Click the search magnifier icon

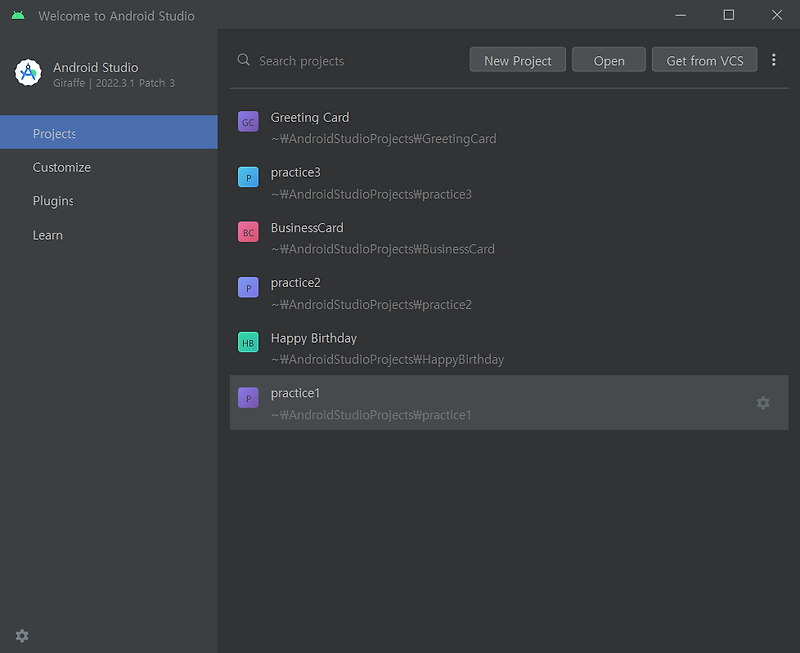pos(243,60)
